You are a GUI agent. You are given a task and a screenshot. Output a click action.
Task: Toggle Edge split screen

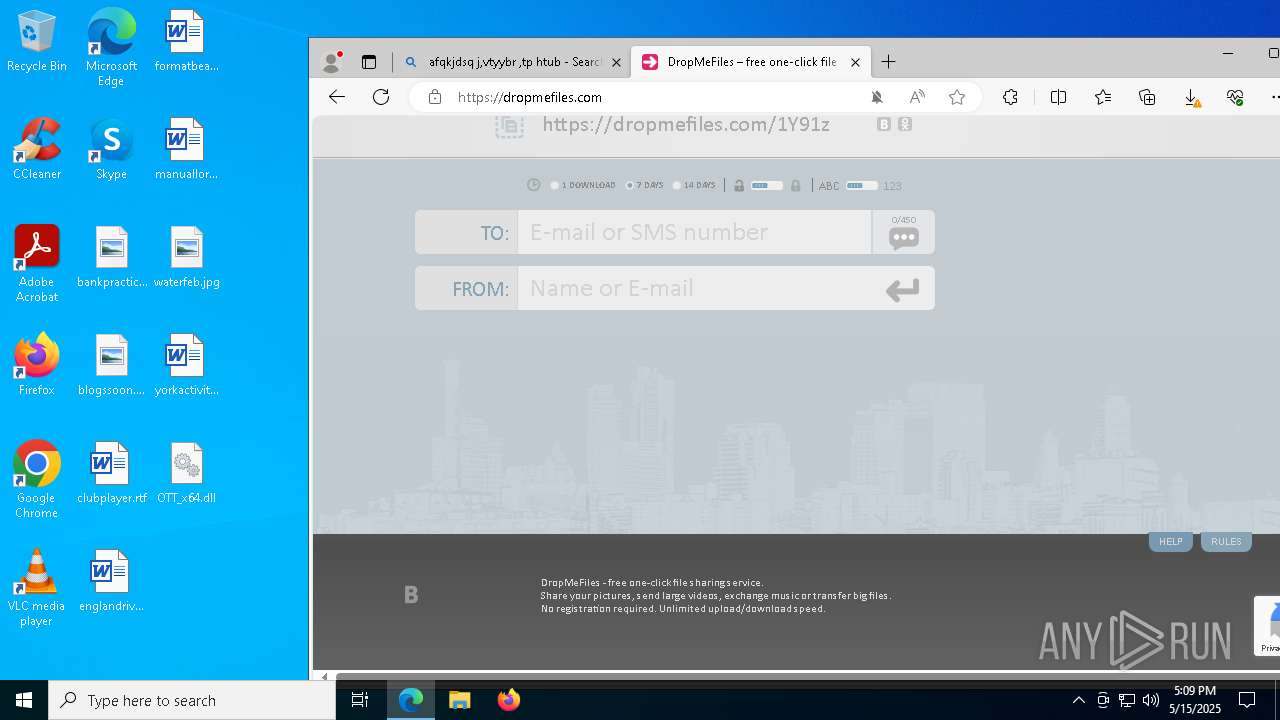tap(1058, 97)
